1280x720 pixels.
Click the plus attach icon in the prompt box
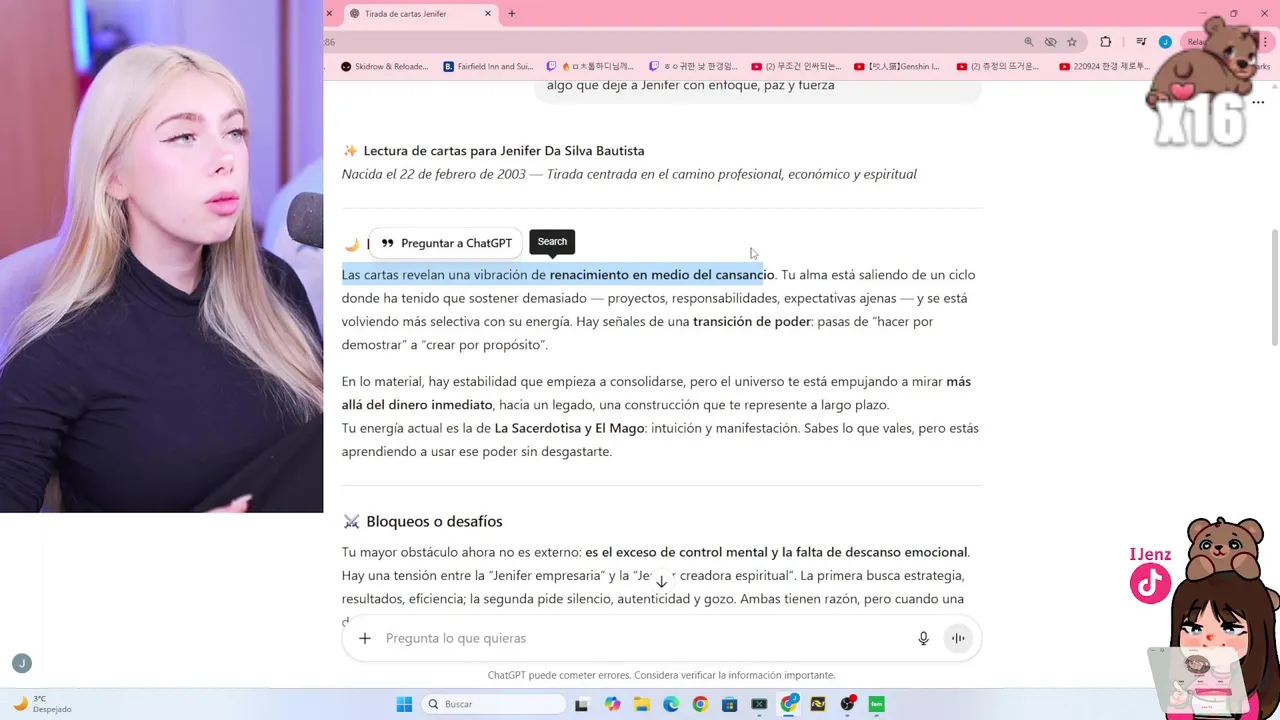[x=365, y=638]
